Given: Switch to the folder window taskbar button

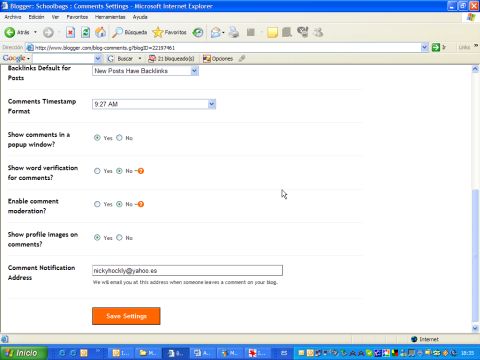Looking at the screenshot, I should click(x=147, y=353).
